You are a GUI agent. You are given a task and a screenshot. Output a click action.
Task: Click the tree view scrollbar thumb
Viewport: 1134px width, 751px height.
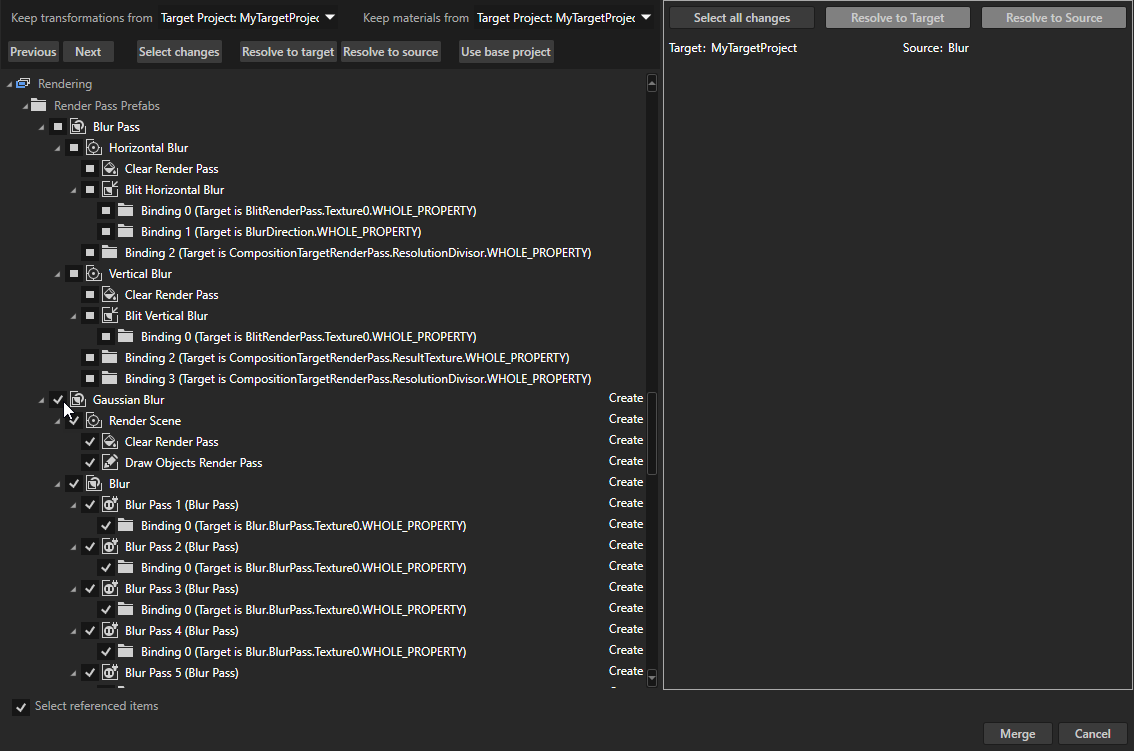(x=652, y=430)
